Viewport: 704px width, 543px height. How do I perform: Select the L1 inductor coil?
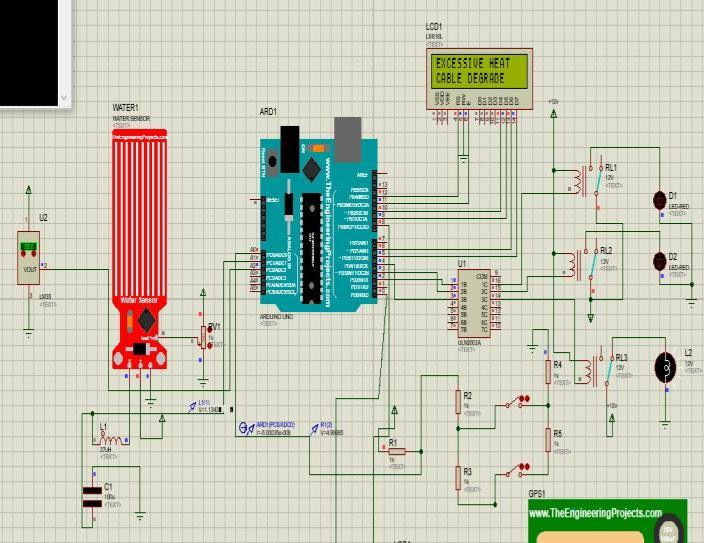[x=110, y=439]
